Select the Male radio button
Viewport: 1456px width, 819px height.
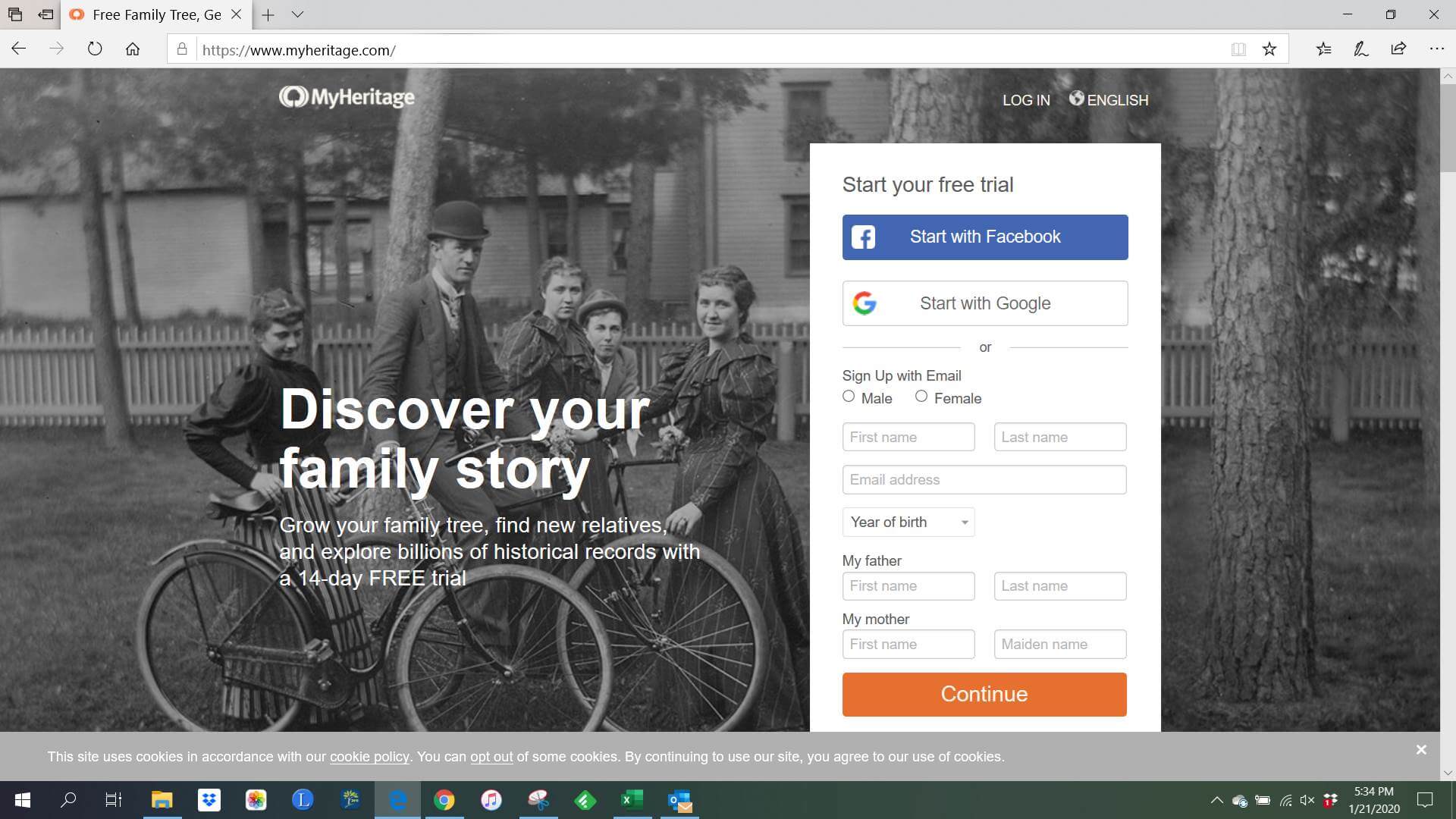click(849, 396)
